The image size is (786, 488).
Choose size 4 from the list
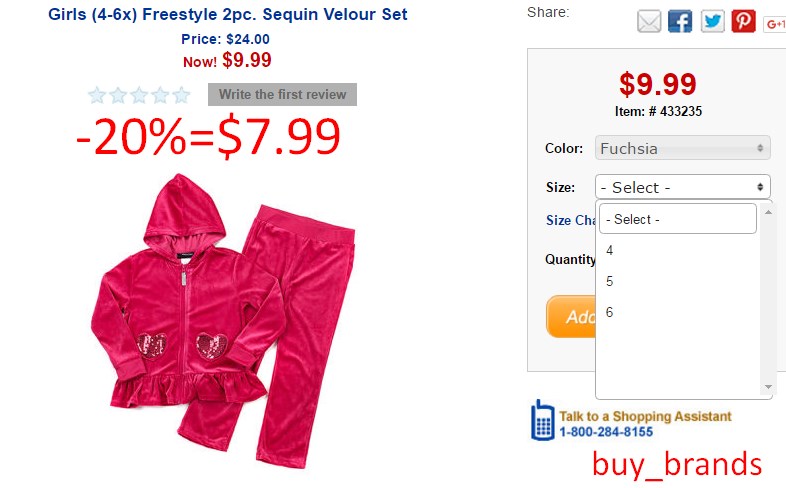click(x=678, y=250)
